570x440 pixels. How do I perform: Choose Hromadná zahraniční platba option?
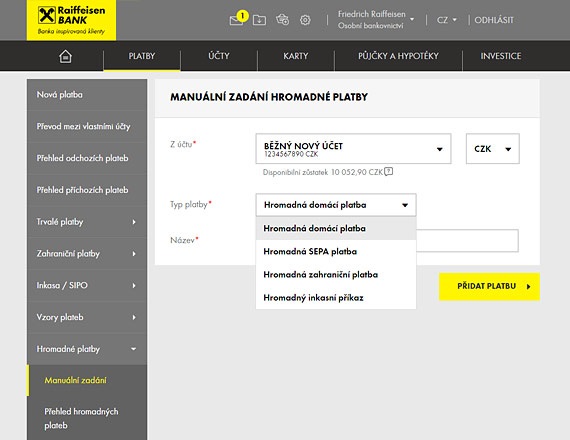pyautogui.click(x=336, y=275)
